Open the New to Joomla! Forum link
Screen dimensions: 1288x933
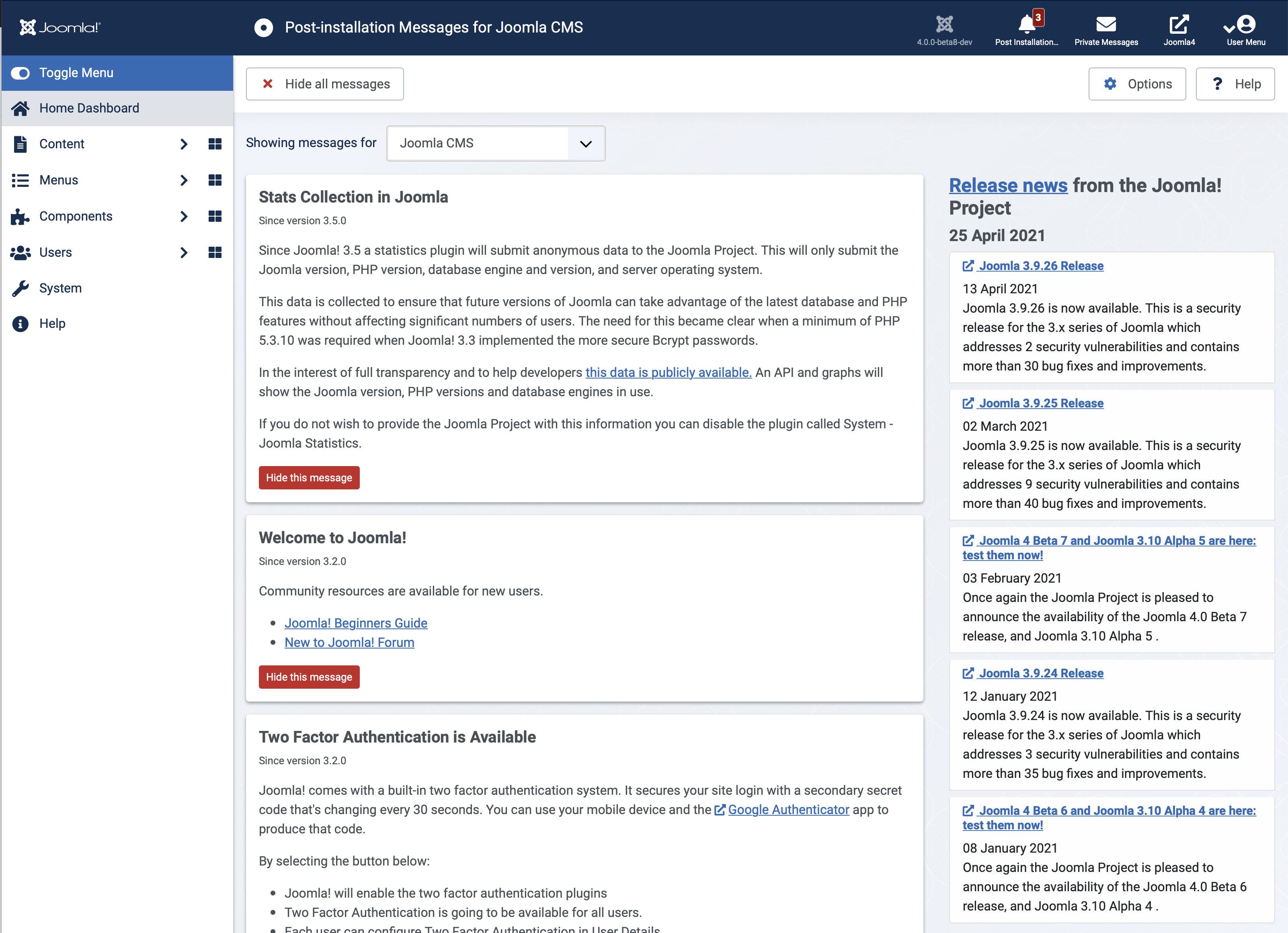[349, 642]
